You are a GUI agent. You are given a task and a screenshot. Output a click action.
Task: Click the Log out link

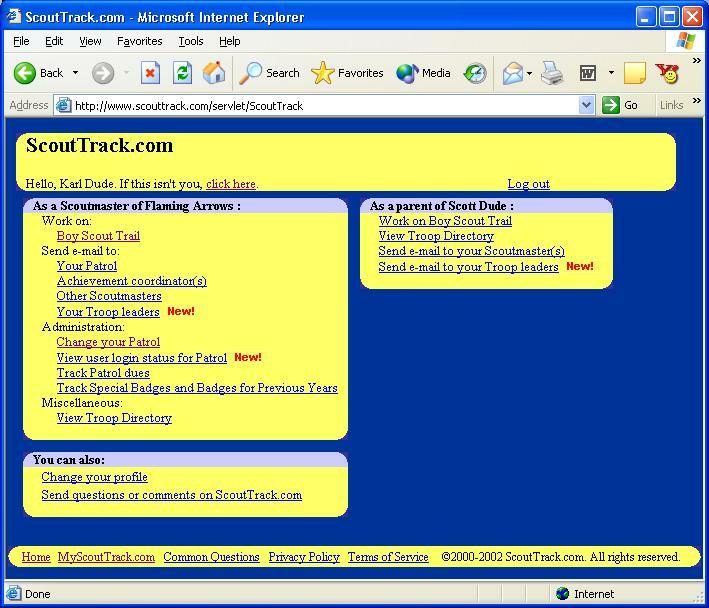[528, 184]
